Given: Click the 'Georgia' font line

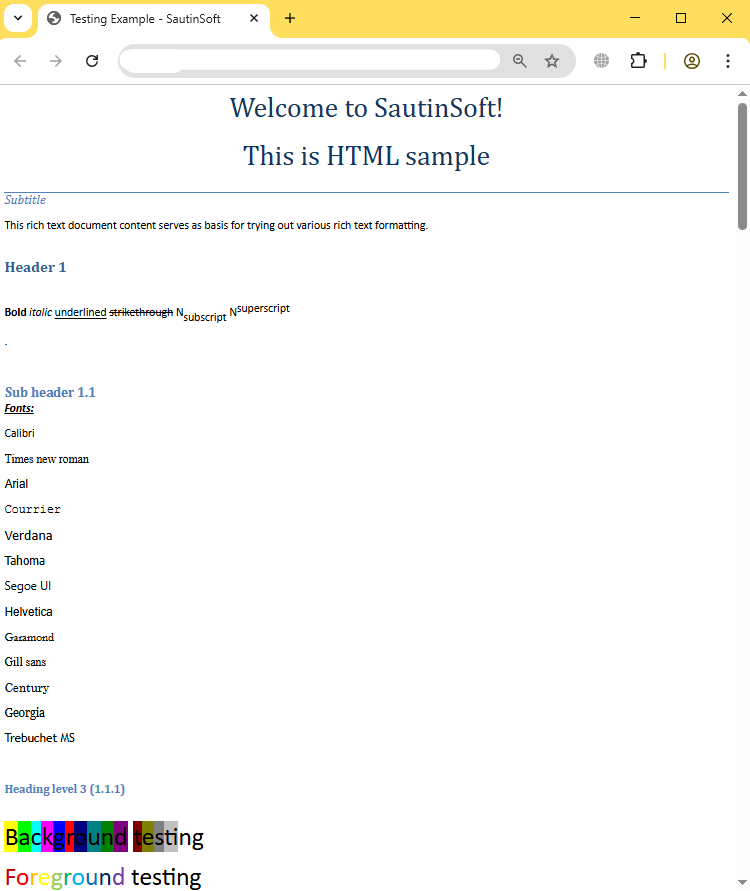Looking at the screenshot, I should click(x=24, y=713).
